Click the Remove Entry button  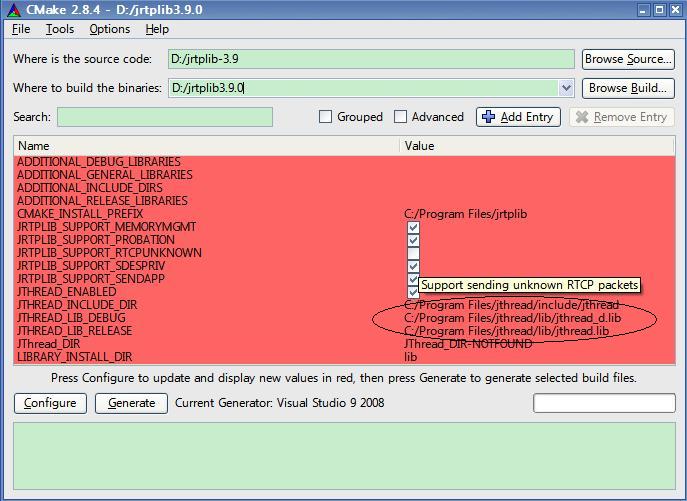pos(622,117)
